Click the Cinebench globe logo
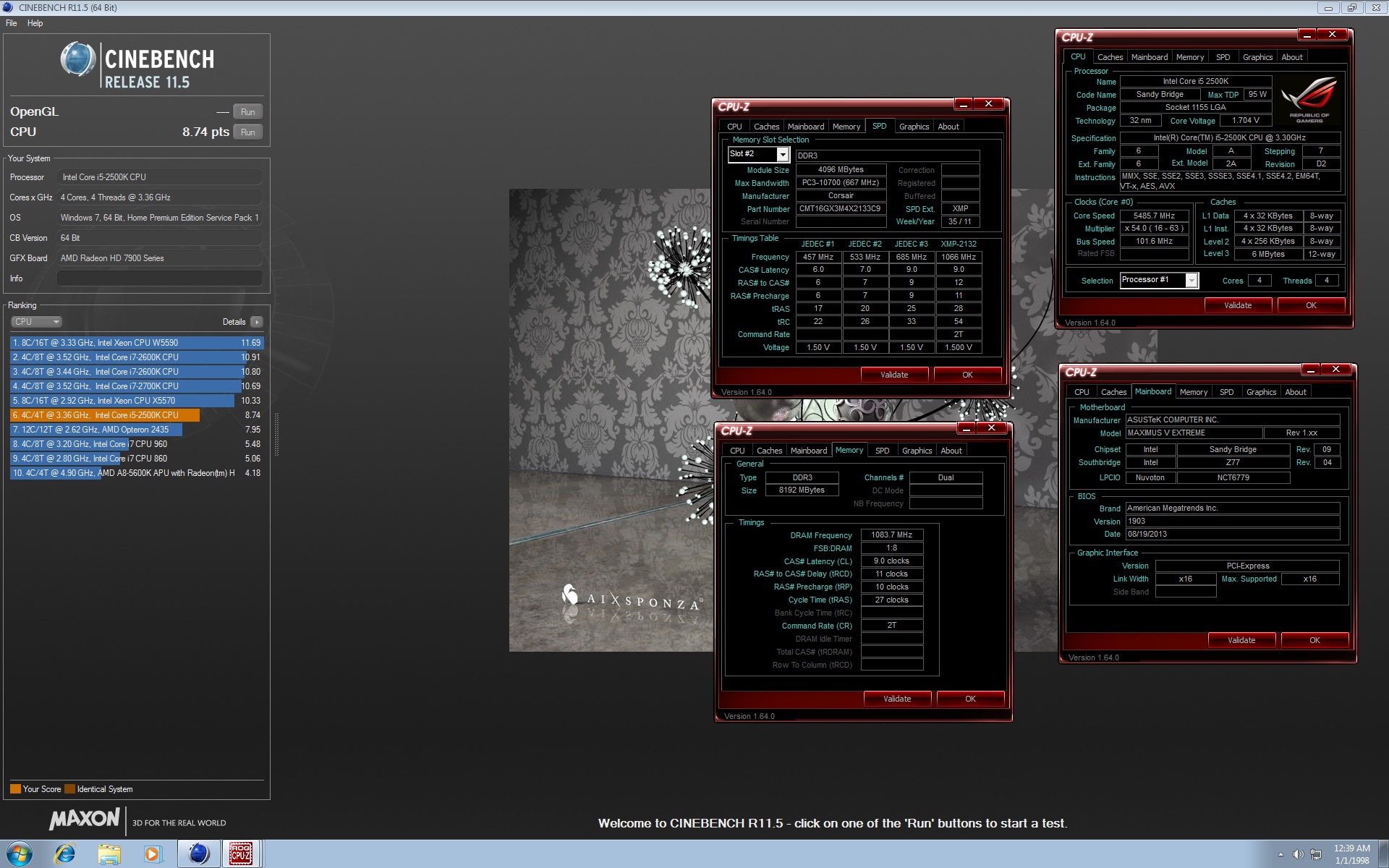 click(77, 59)
